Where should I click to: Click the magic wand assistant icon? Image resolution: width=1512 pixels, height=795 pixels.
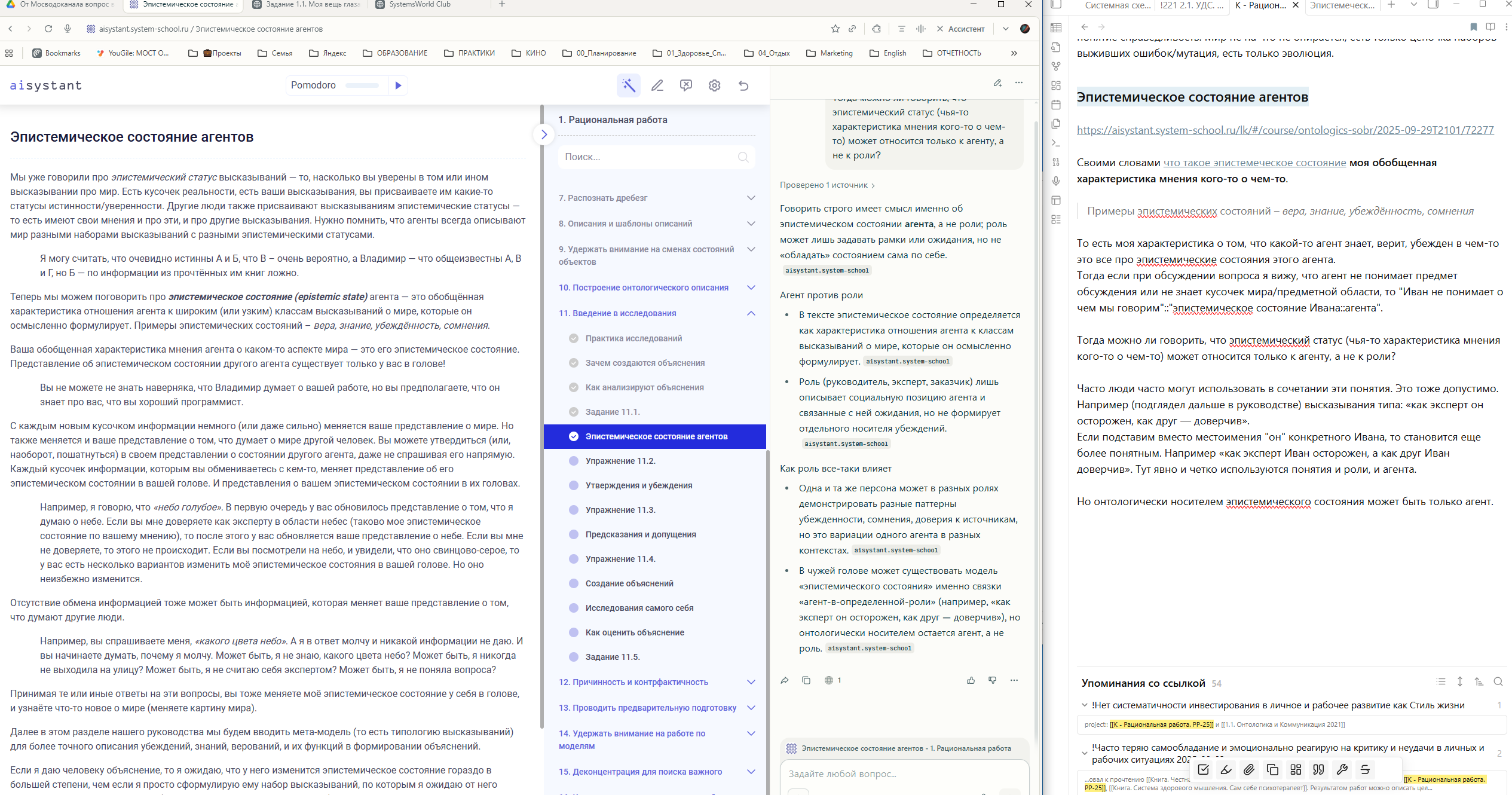point(628,85)
